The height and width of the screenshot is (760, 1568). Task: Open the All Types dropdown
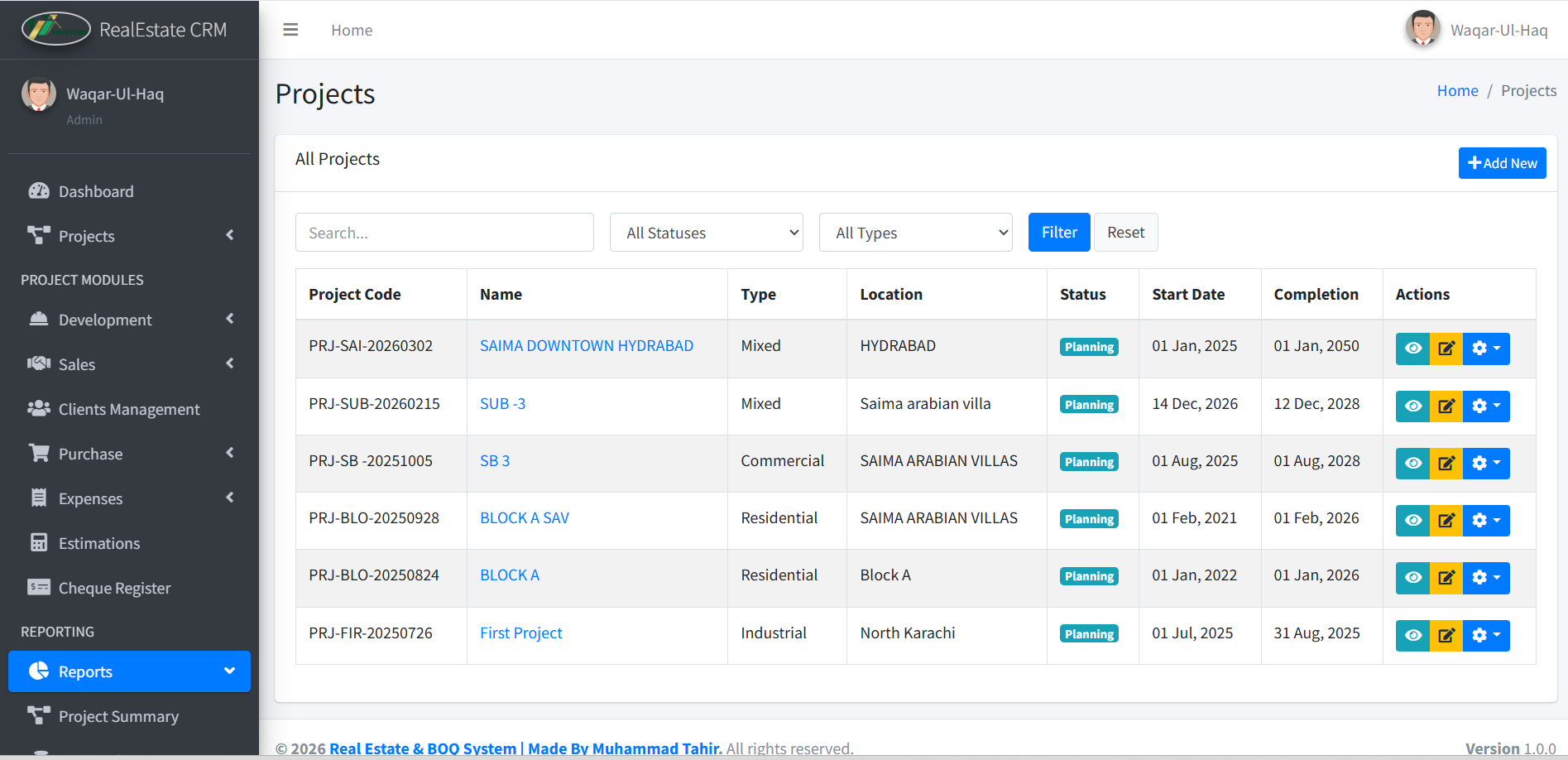tap(915, 233)
